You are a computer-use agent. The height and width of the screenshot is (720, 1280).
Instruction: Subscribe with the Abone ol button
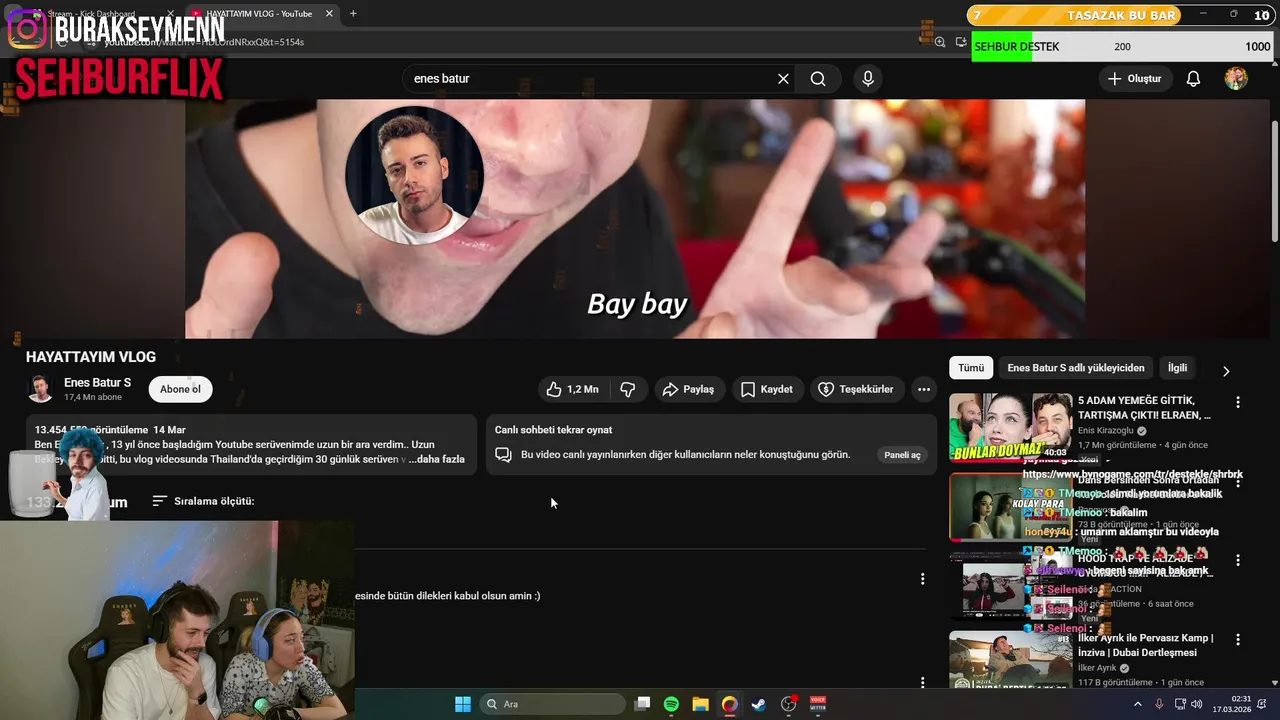(x=180, y=389)
